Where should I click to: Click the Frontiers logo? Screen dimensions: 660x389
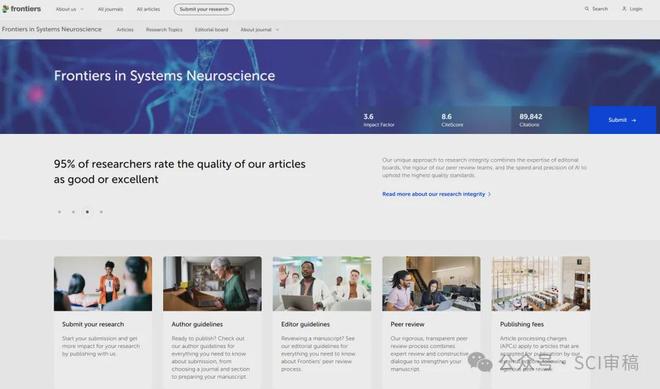click(21, 9)
